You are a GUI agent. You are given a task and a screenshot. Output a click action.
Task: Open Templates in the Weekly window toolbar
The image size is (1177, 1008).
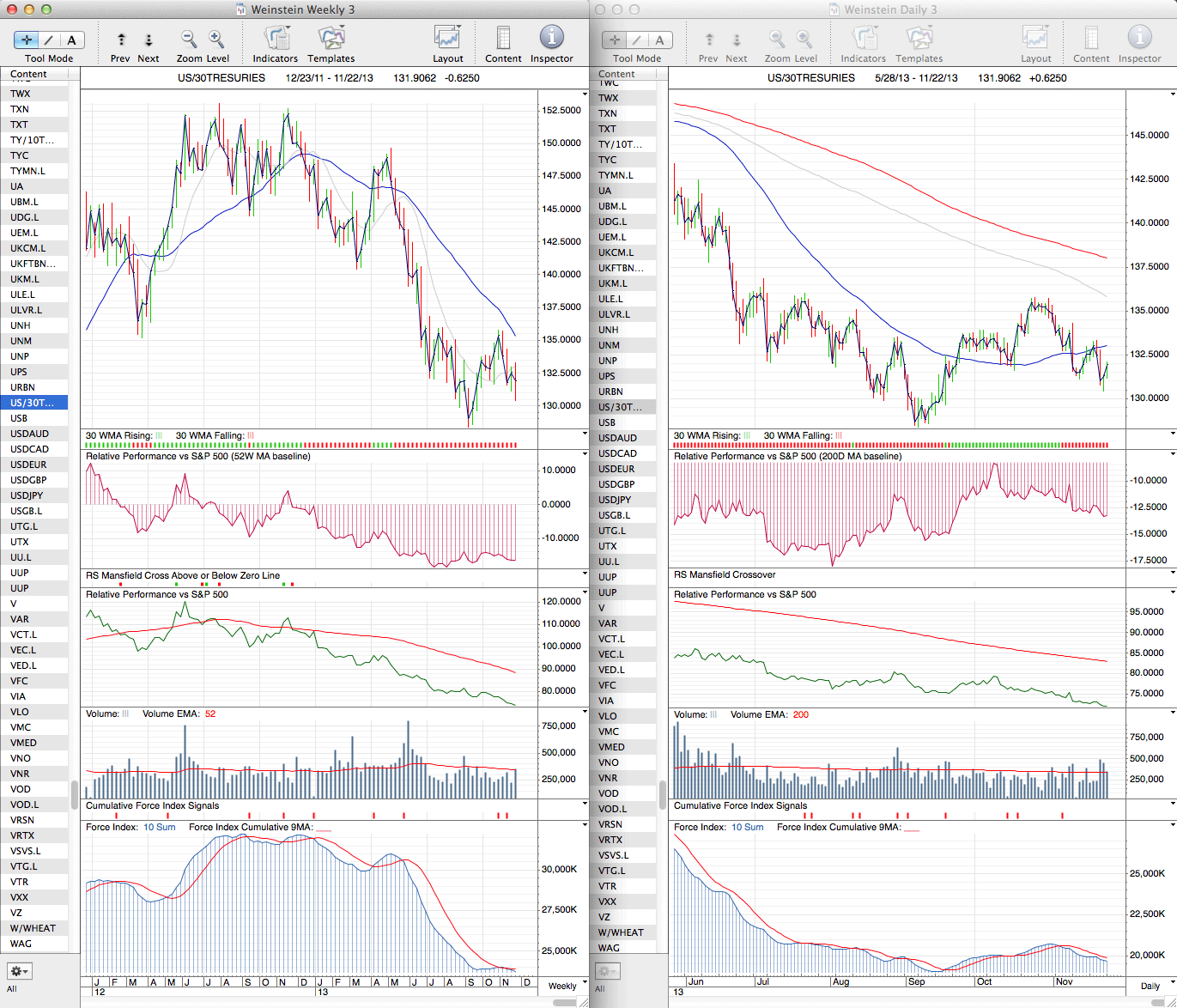pos(331,39)
